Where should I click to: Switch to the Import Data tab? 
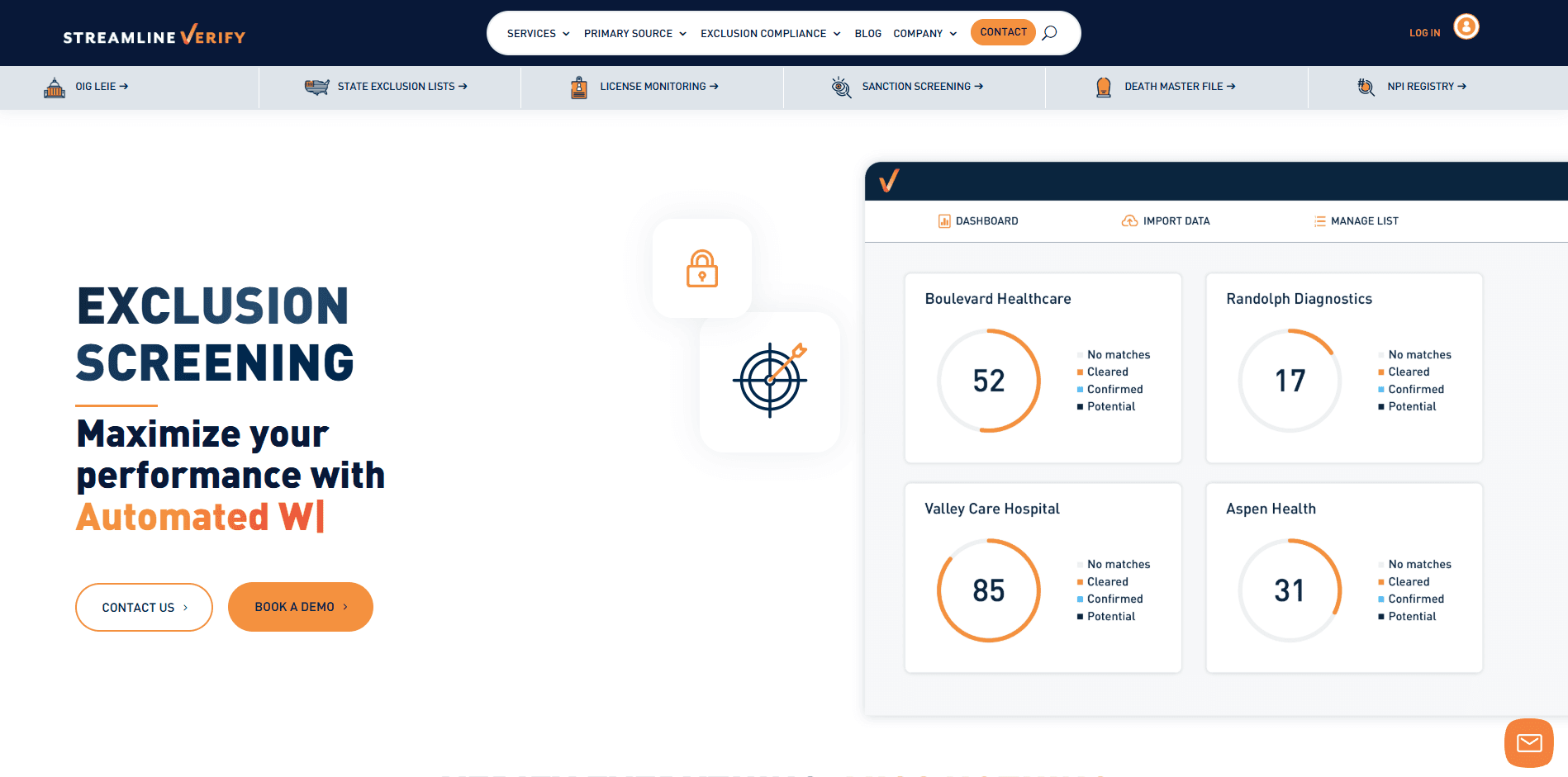(x=1166, y=221)
